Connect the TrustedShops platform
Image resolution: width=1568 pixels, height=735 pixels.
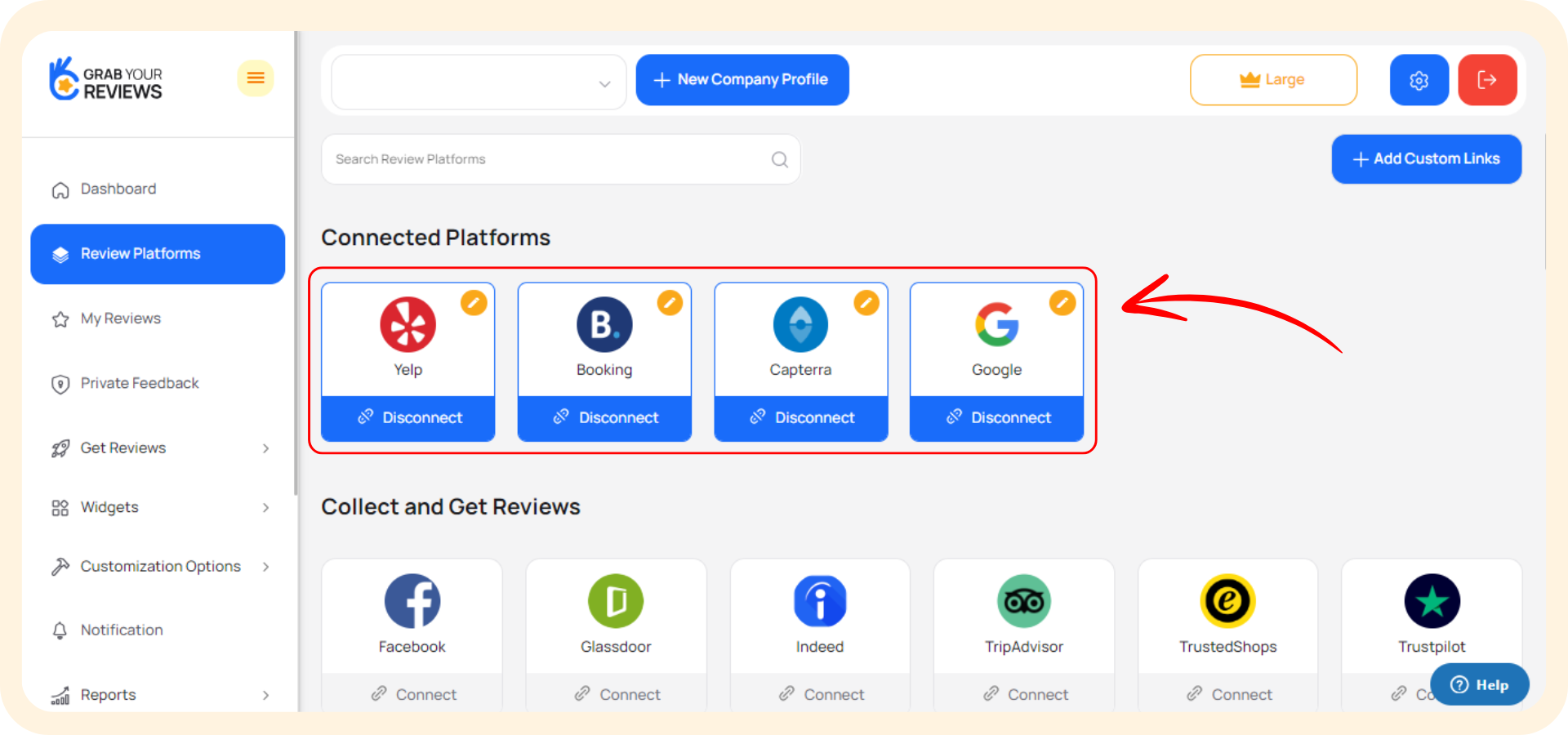click(x=1228, y=693)
